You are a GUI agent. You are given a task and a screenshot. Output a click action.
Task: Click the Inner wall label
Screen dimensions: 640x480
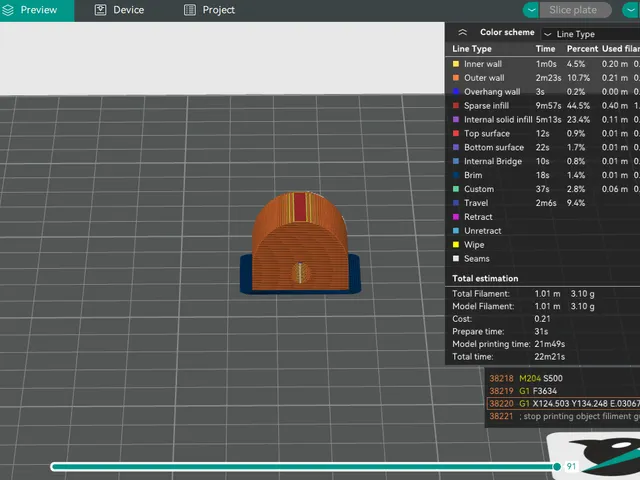click(x=483, y=64)
